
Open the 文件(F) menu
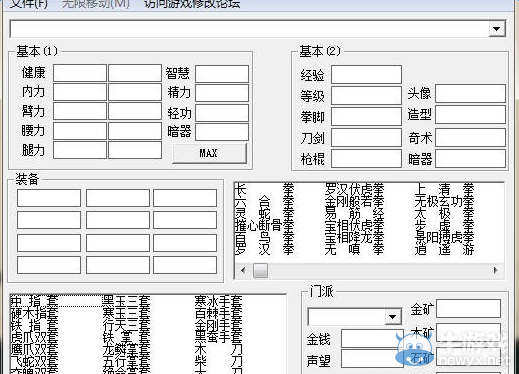tap(28, 4)
